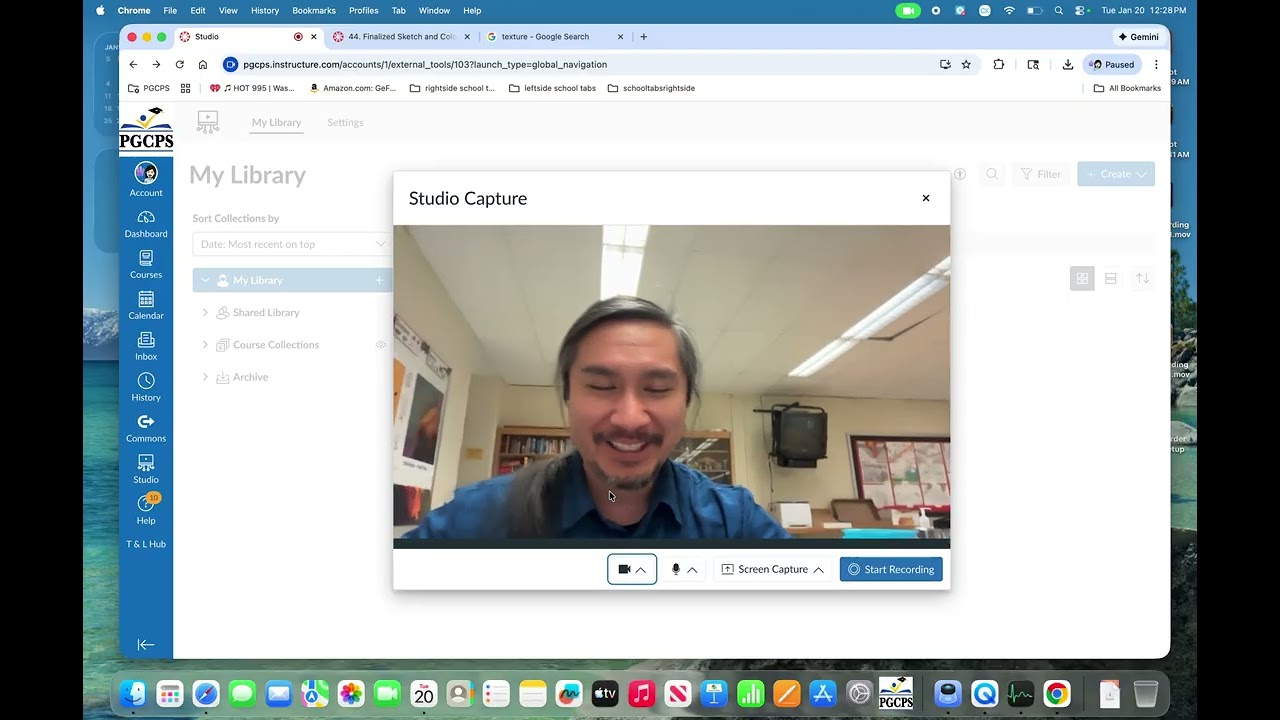
Task: Click the PGCPS logo
Action: (146, 129)
